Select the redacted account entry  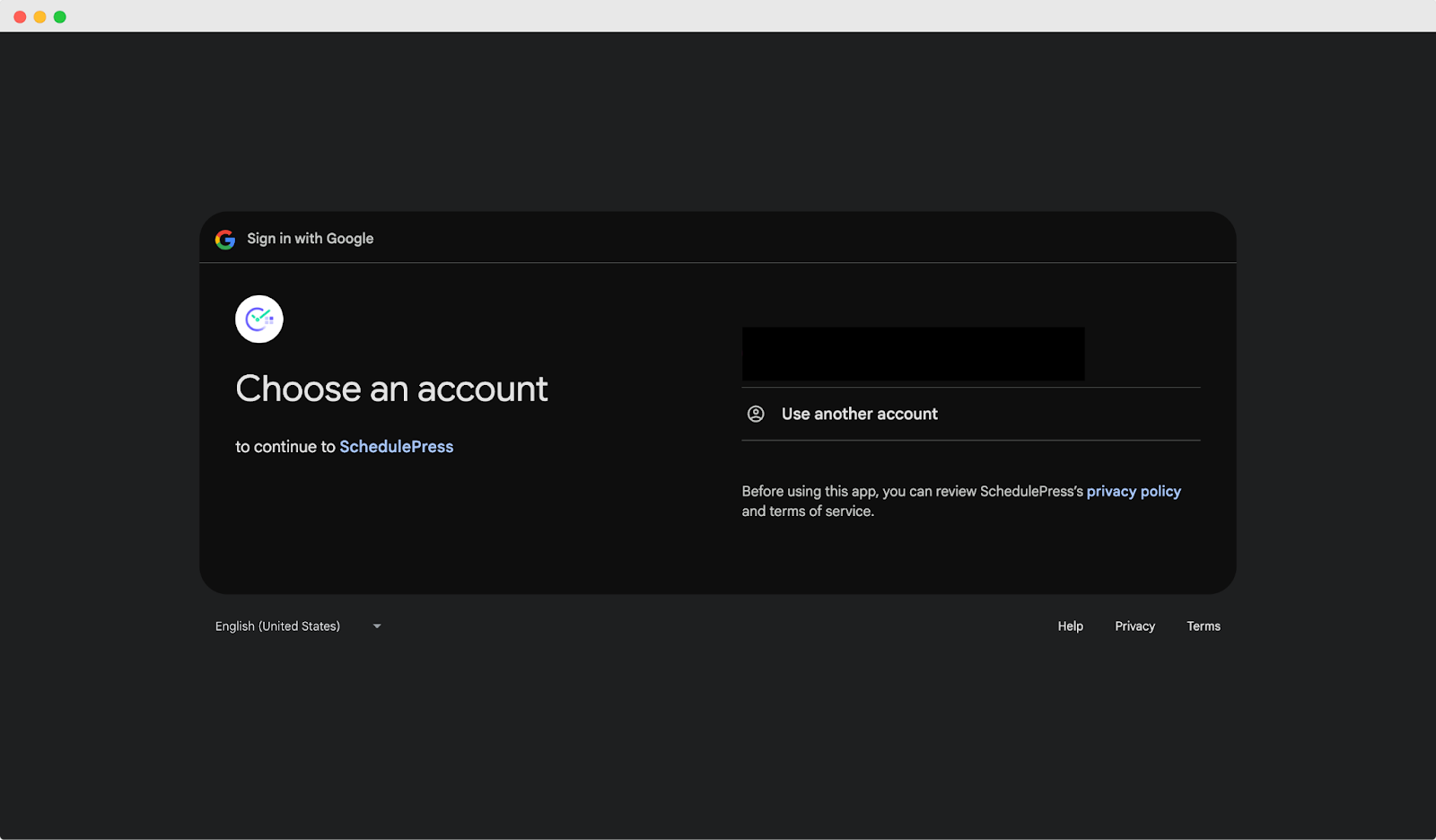(x=914, y=354)
